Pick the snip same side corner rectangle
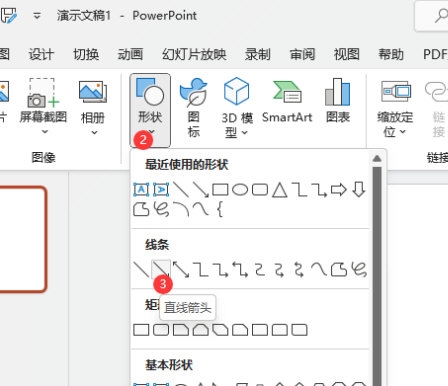Image resolution: width=448 pixels, height=386 pixels. click(201, 330)
